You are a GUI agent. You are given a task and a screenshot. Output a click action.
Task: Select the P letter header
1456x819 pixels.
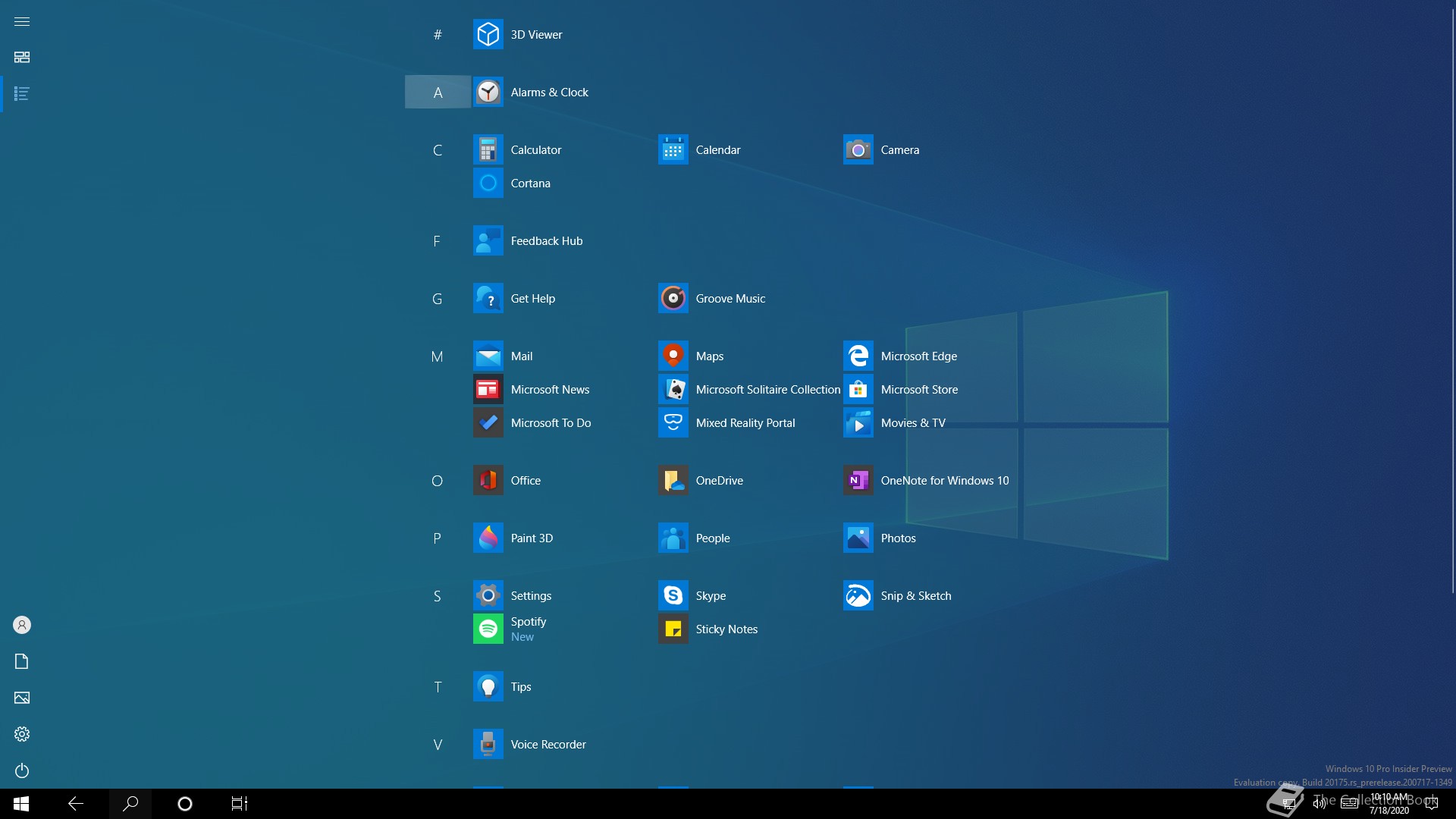tap(438, 538)
